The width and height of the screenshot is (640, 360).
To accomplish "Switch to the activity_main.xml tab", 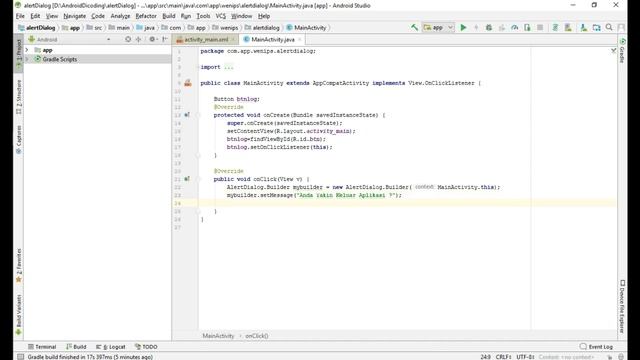I will [205, 40].
